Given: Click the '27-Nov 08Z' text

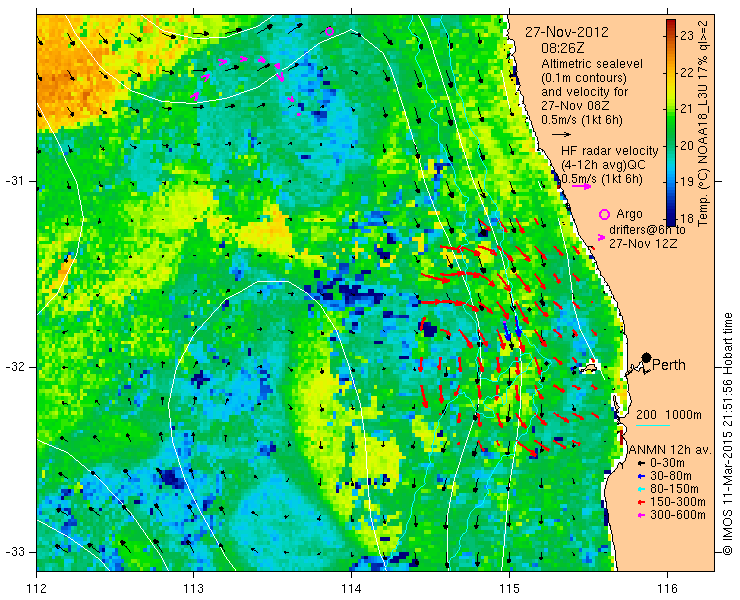Looking at the screenshot, I should pyautogui.click(x=576, y=106).
